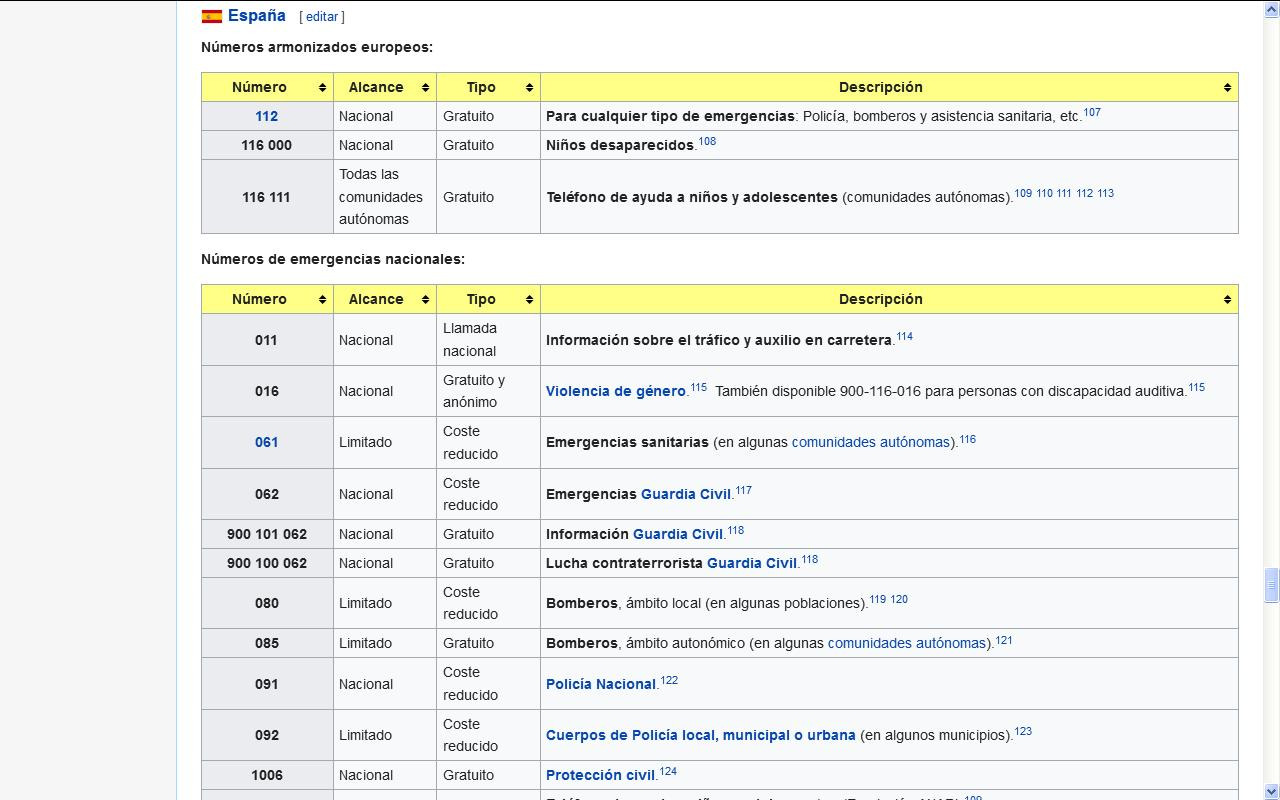Select the 116 111 number cell
Screen dimensions: 1280x800
pos(267,197)
